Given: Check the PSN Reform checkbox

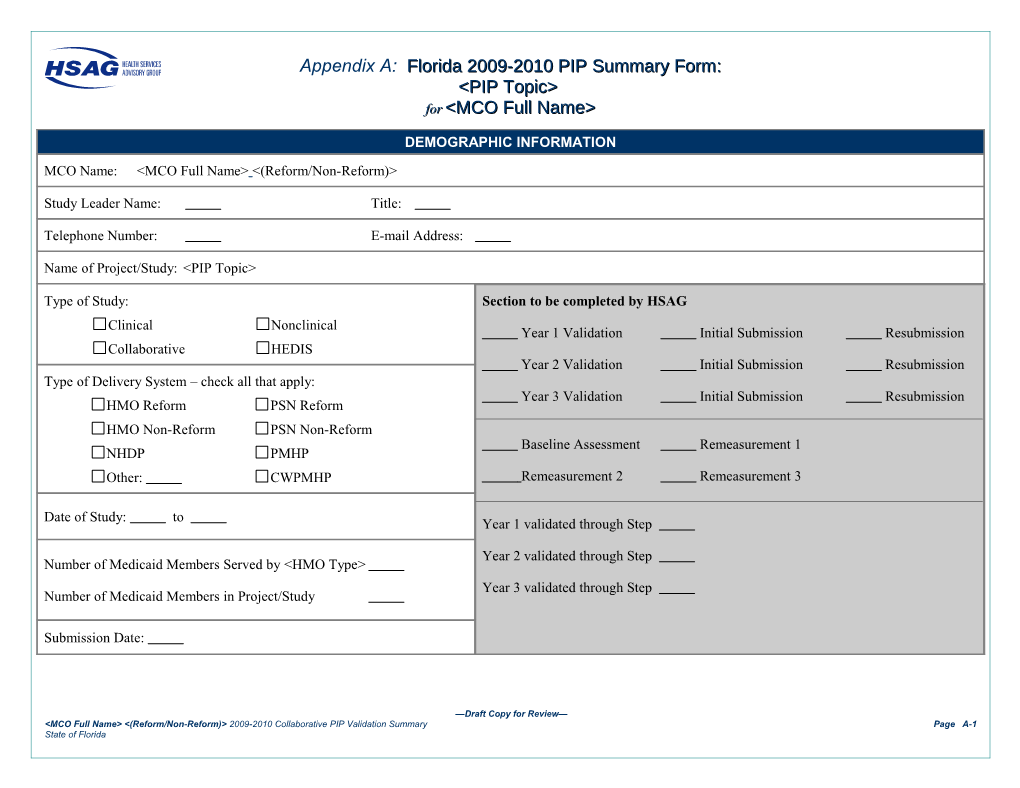Looking at the screenshot, I should [x=262, y=404].
